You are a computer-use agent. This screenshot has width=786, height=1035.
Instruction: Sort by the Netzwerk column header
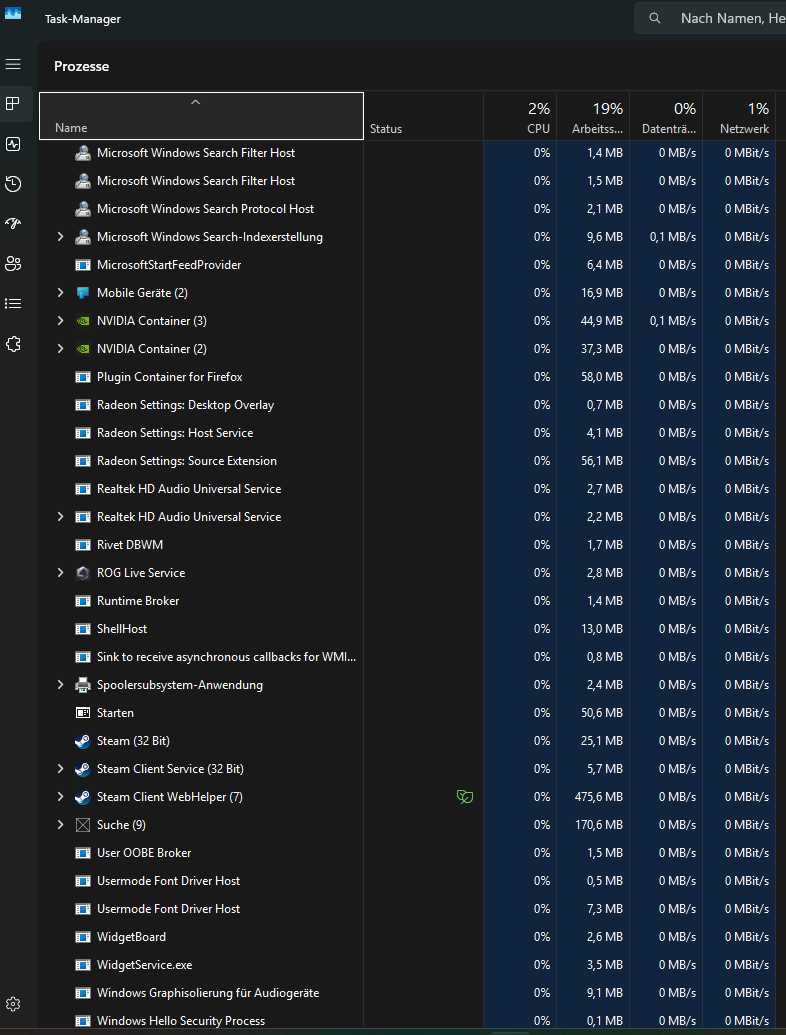(x=738, y=116)
